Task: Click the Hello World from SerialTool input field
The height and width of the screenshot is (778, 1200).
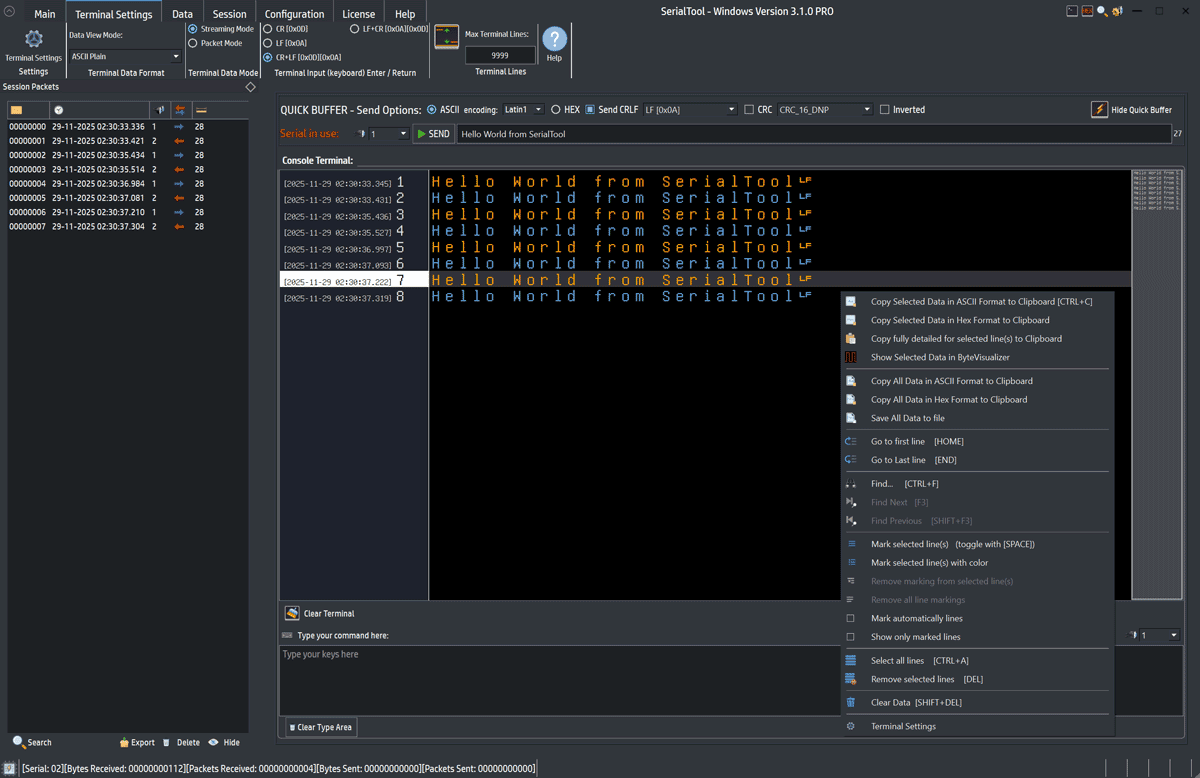Action: pos(700,133)
